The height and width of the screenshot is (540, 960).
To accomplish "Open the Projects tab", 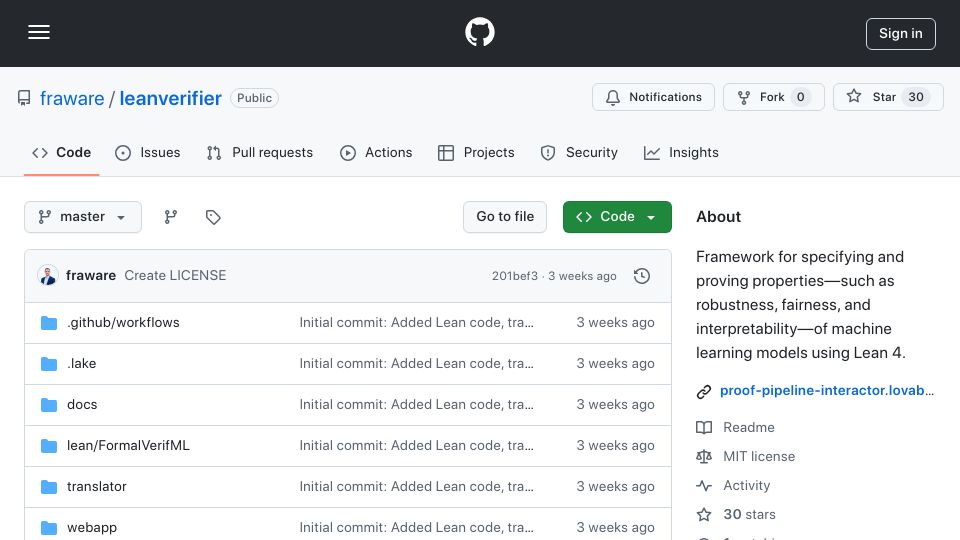I will click(476, 152).
